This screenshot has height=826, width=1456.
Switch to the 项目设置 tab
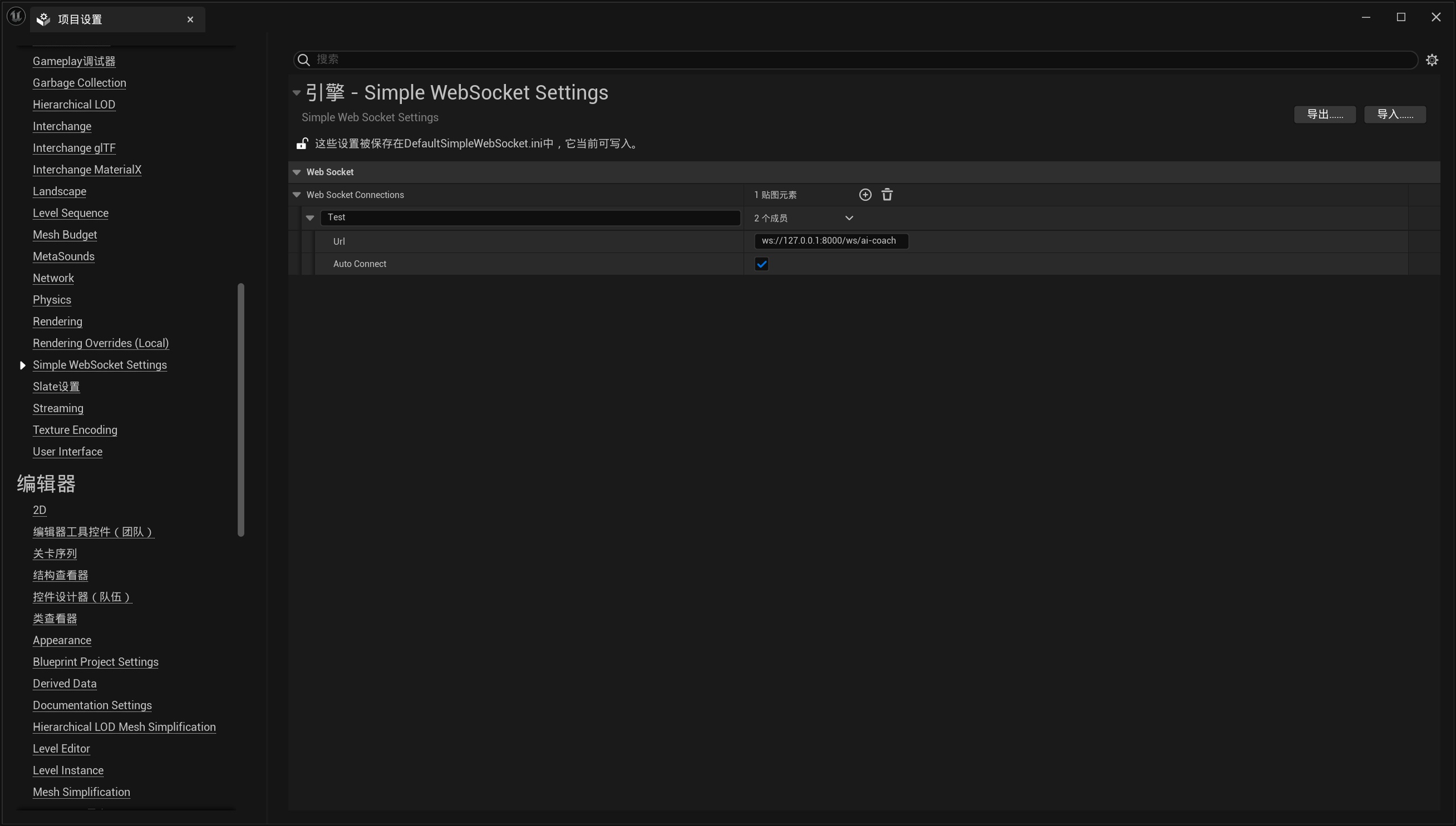117,19
